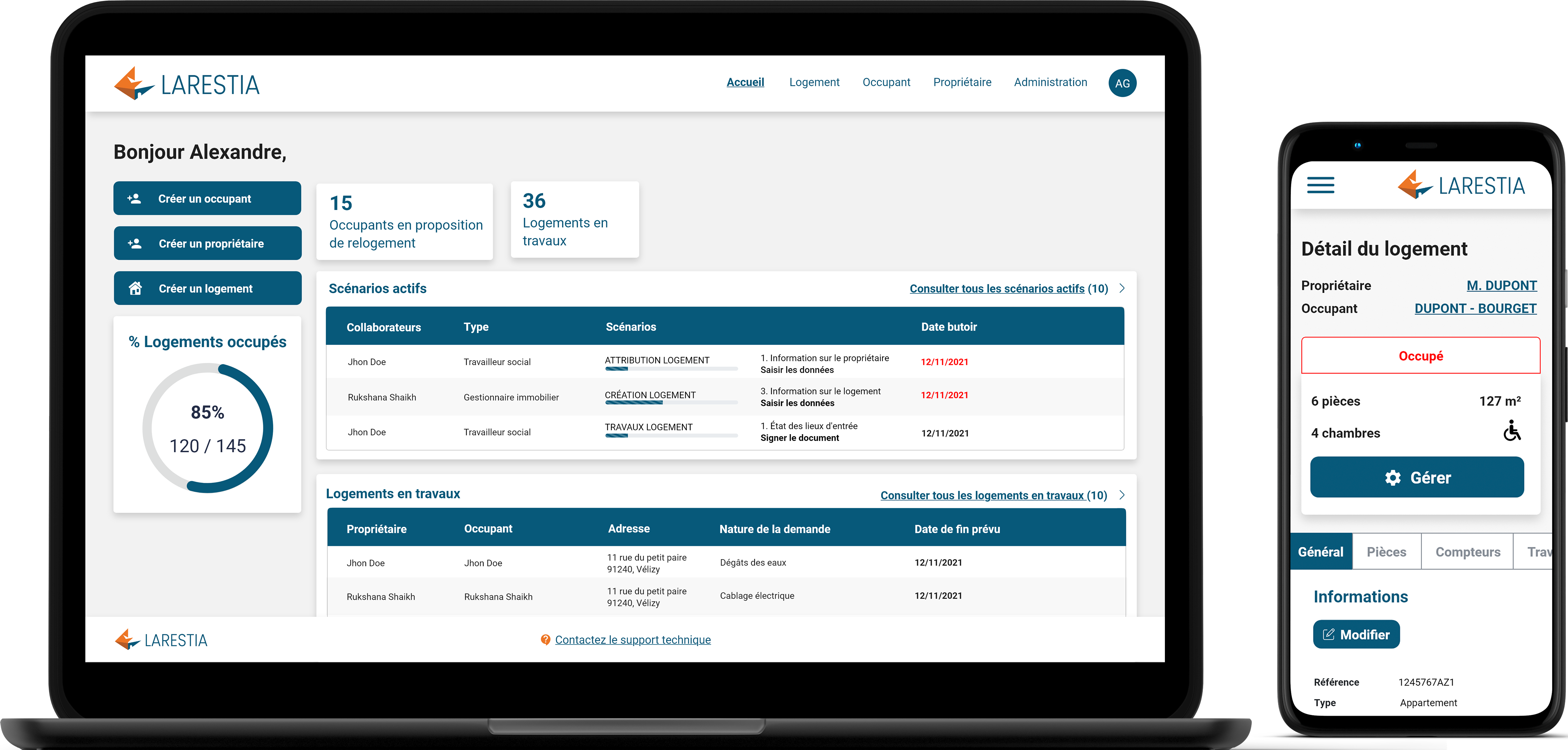Viewport: 1568px width, 750px height.
Task: Open the Logement navigation menu
Action: [x=814, y=82]
